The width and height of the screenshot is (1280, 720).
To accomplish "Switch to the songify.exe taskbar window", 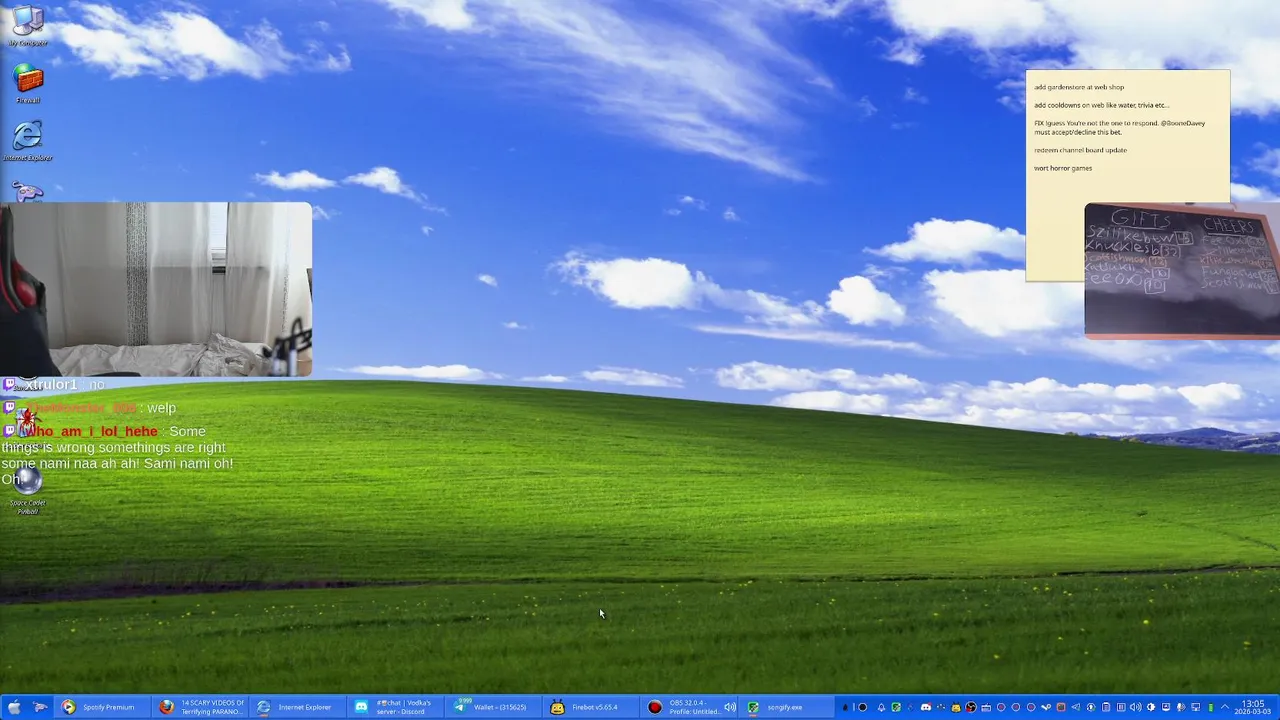I will [786, 707].
